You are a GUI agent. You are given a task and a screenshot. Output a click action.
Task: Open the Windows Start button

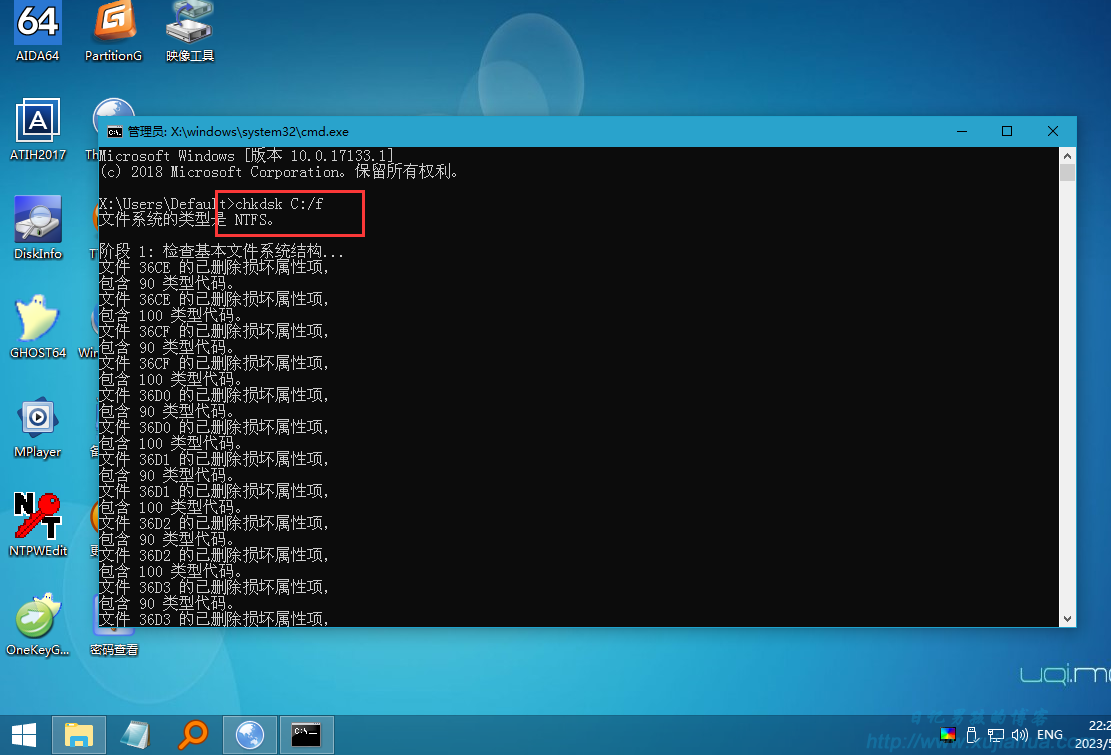[24, 735]
